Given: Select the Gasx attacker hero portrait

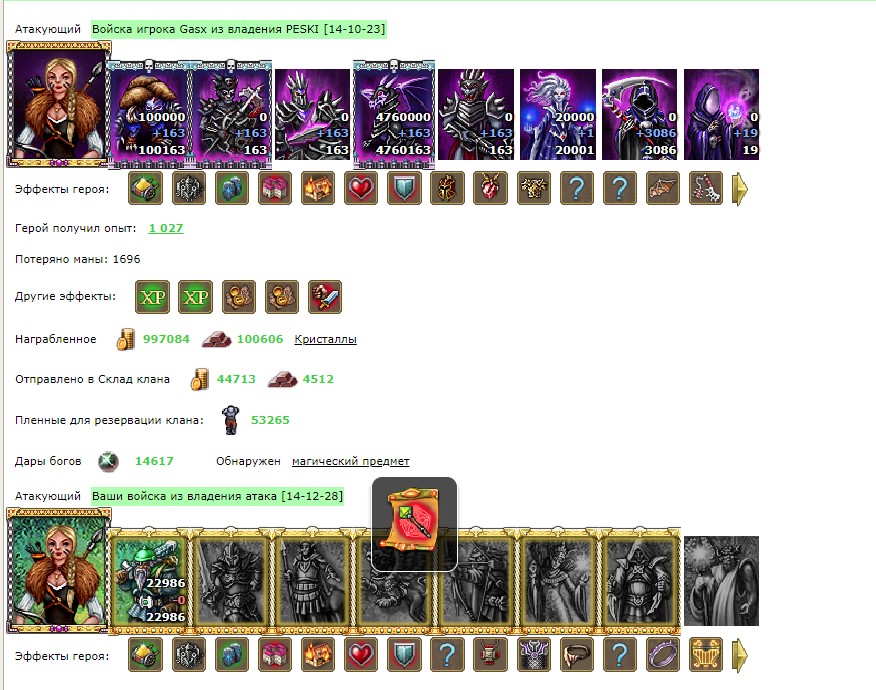Looking at the screenshot, I should (x=59, y=104).
